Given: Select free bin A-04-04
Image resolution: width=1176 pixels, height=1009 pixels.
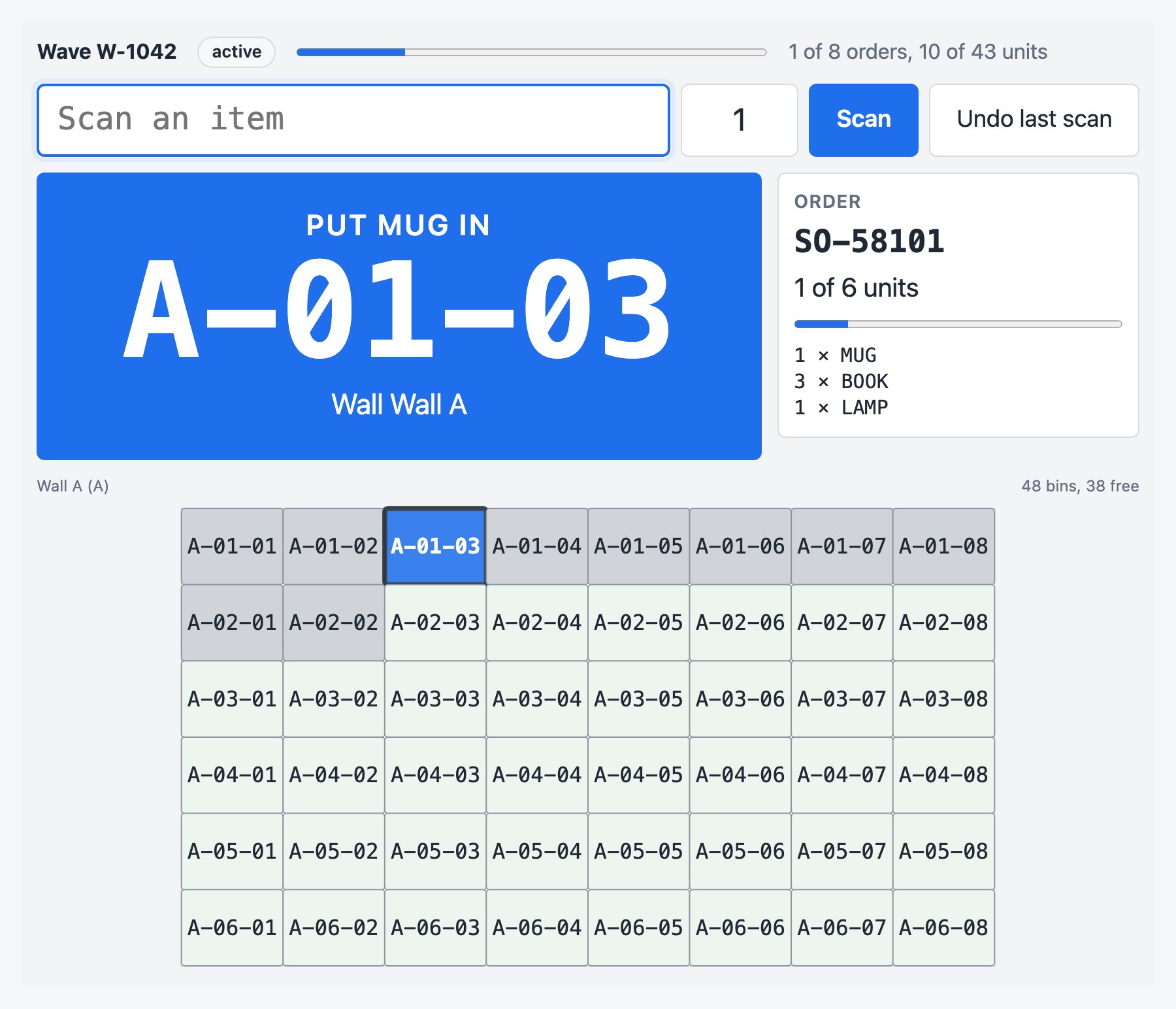Looking at the screenshot, I should 537,774.
